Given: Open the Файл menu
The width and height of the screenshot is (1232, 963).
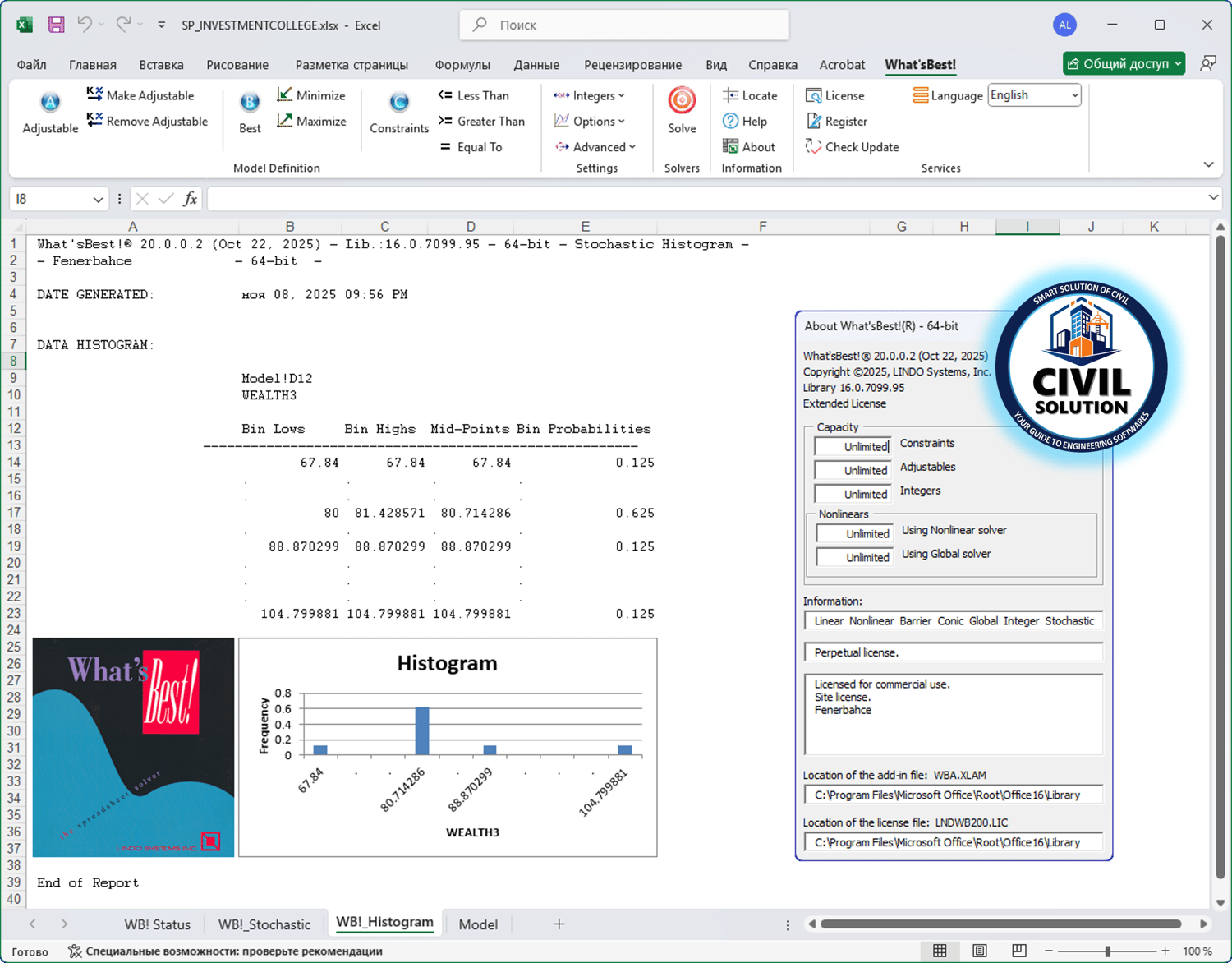Looking at the screenshot, I should pyautogui.click(x=31, y=65).
